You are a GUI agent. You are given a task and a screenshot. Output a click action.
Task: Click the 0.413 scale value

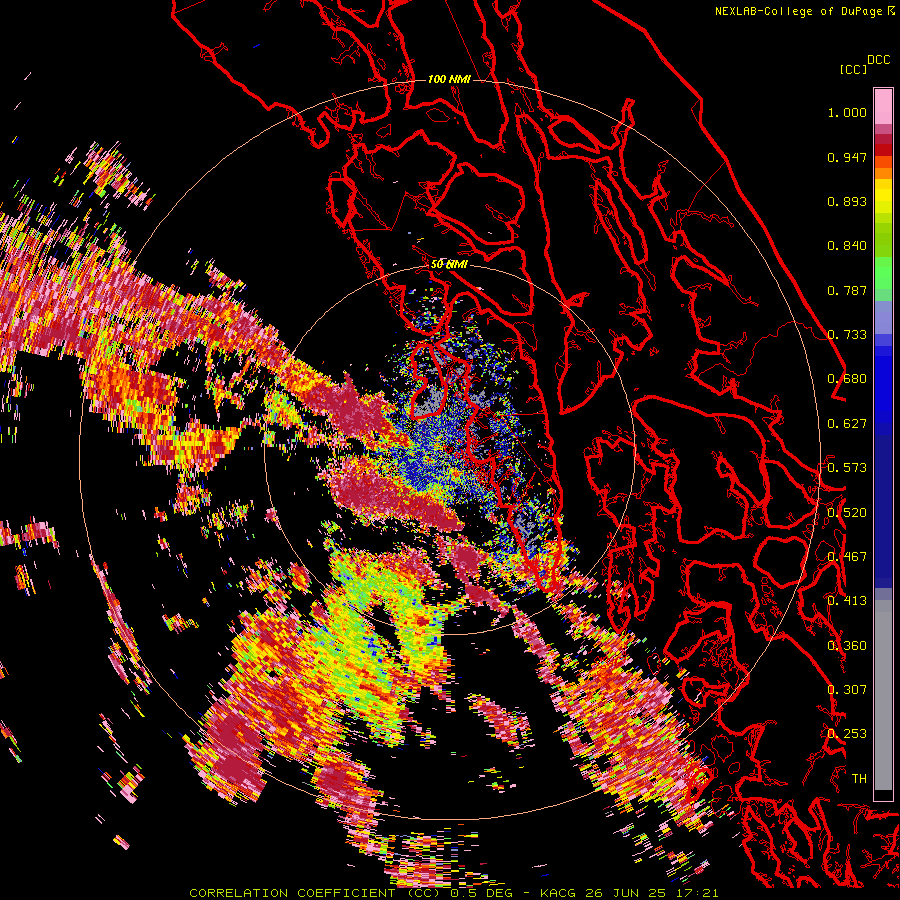(x=847, y=601)
